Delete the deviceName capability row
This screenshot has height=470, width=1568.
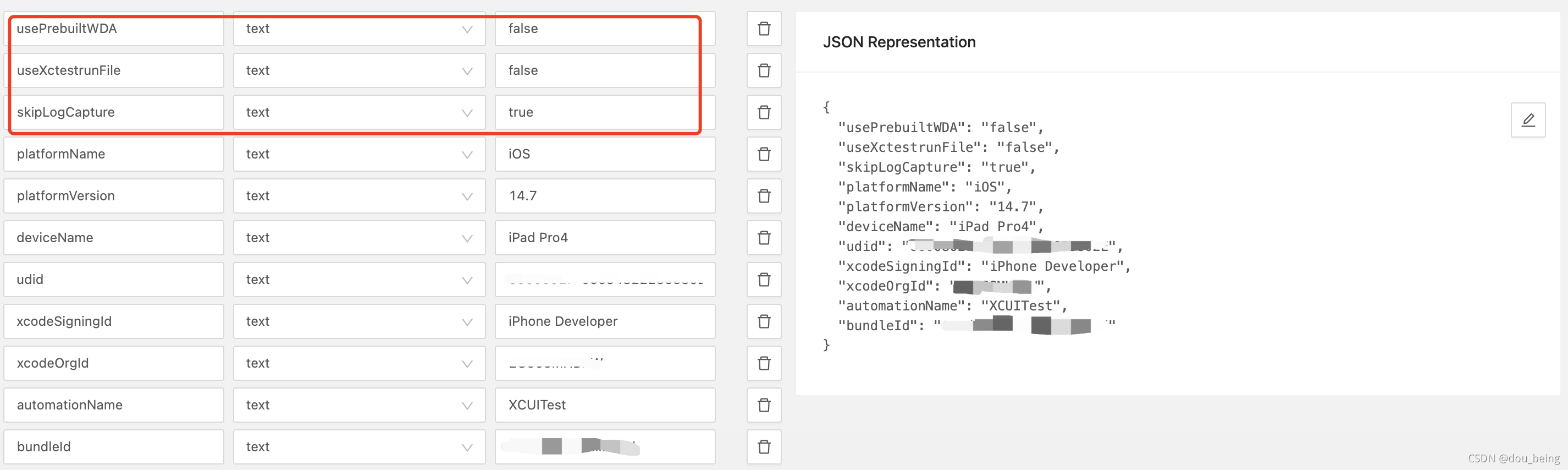(764, 238)
